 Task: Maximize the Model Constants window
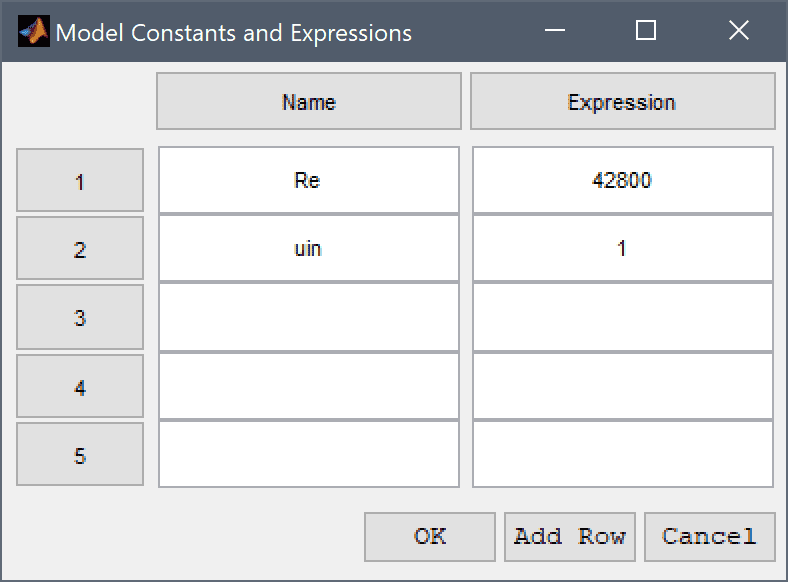pyautogui.click(x=646, y=31)
